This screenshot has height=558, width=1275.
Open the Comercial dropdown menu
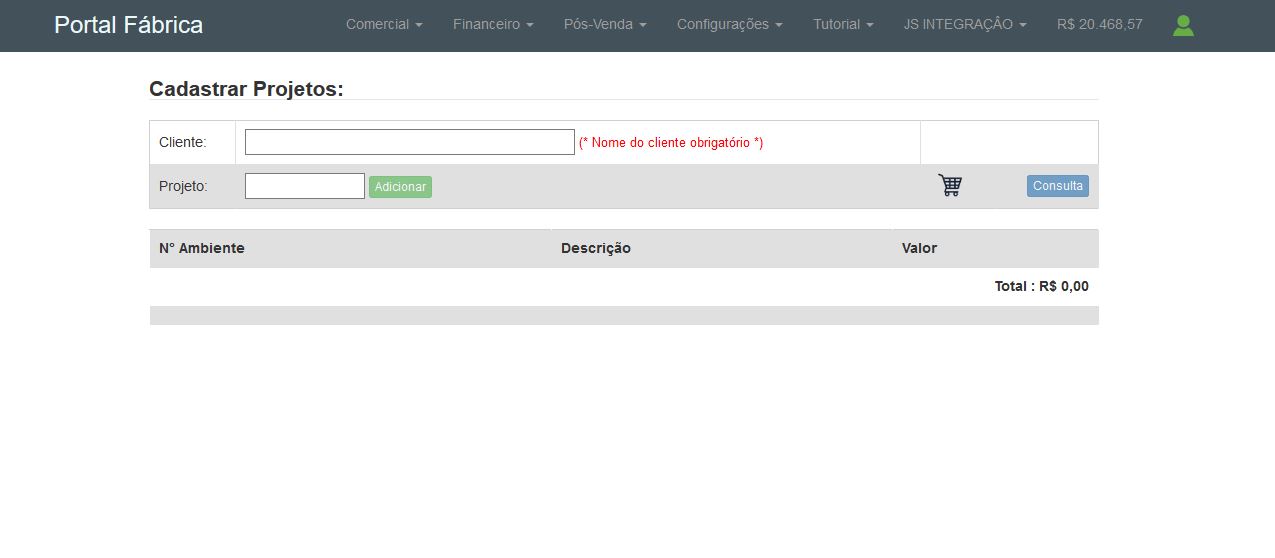[384, 24]
